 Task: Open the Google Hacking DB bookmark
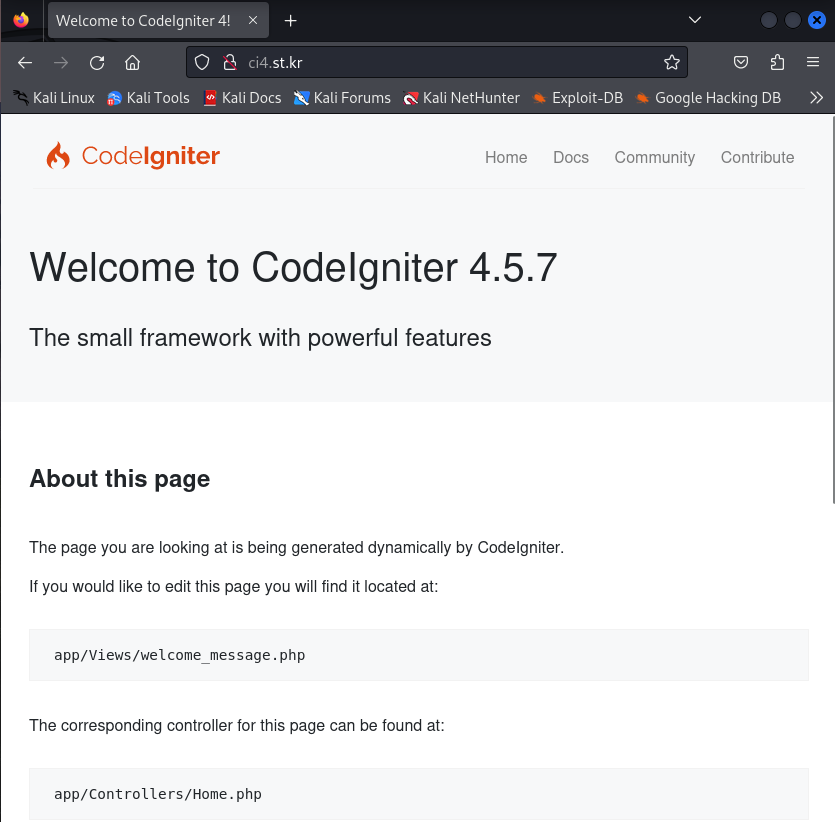pyautogui.click(x=708, y=98)
